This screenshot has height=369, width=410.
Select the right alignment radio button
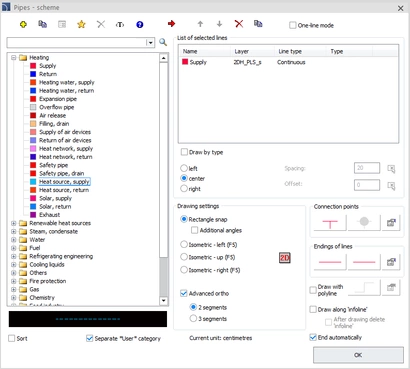[184, 189]
